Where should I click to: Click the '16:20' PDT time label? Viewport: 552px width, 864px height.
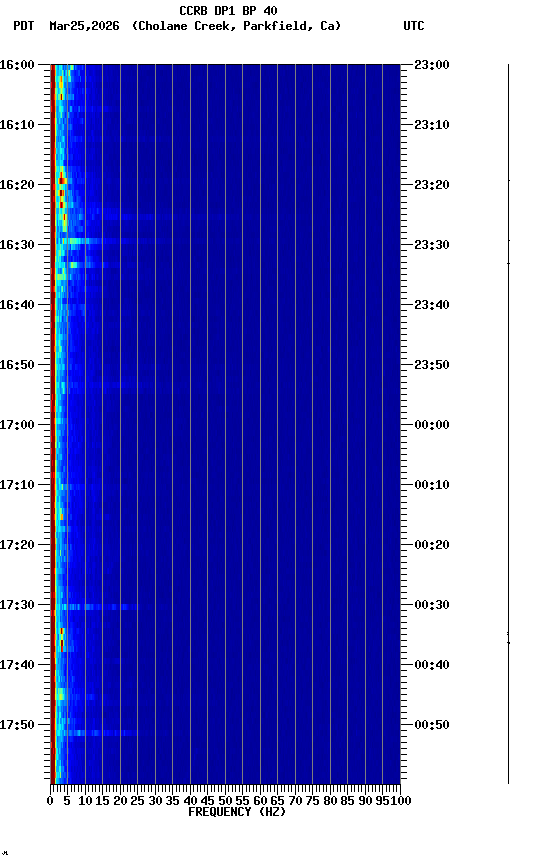(x=17, y=185)
